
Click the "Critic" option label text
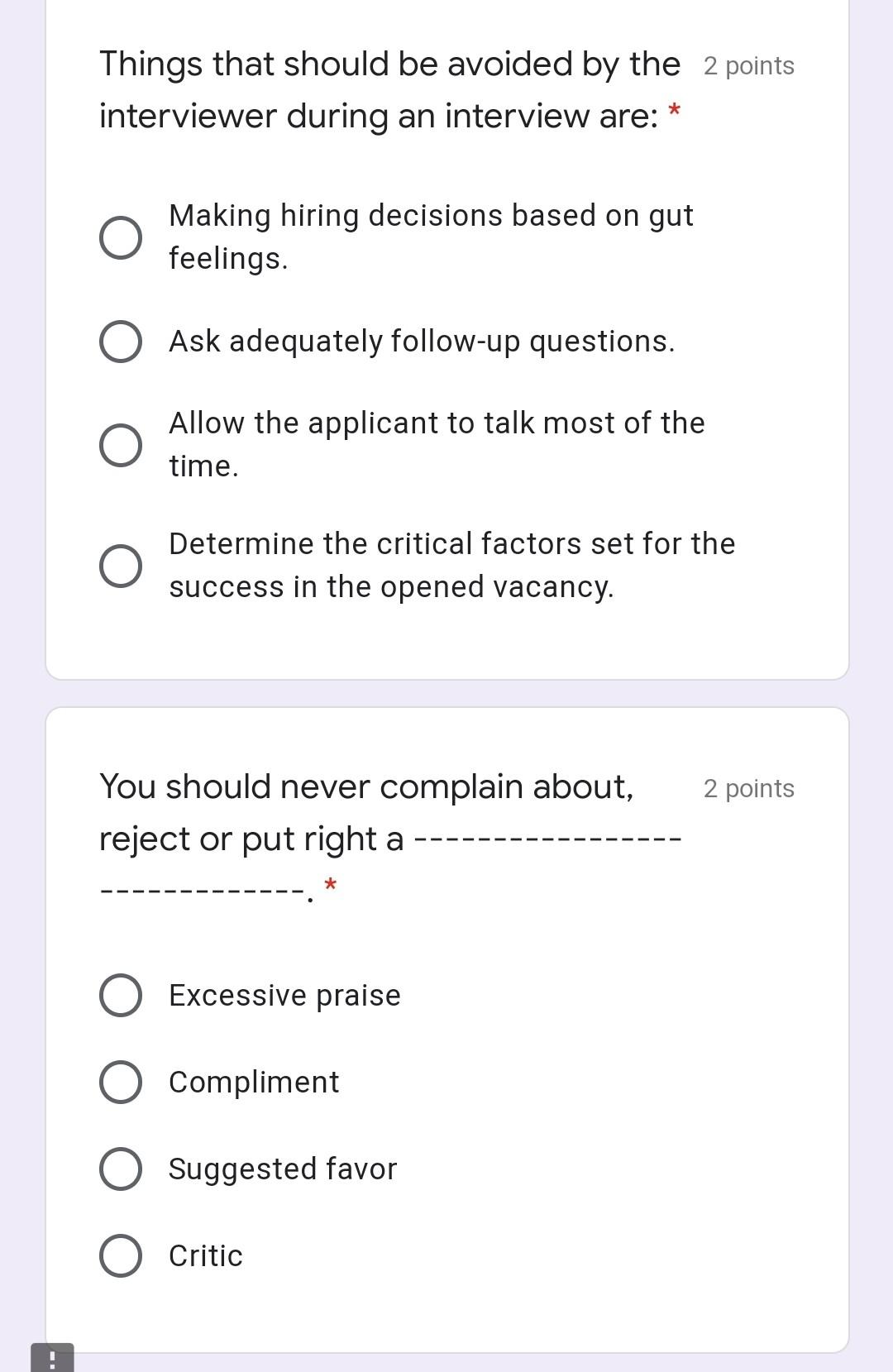tap(205, 1256)
